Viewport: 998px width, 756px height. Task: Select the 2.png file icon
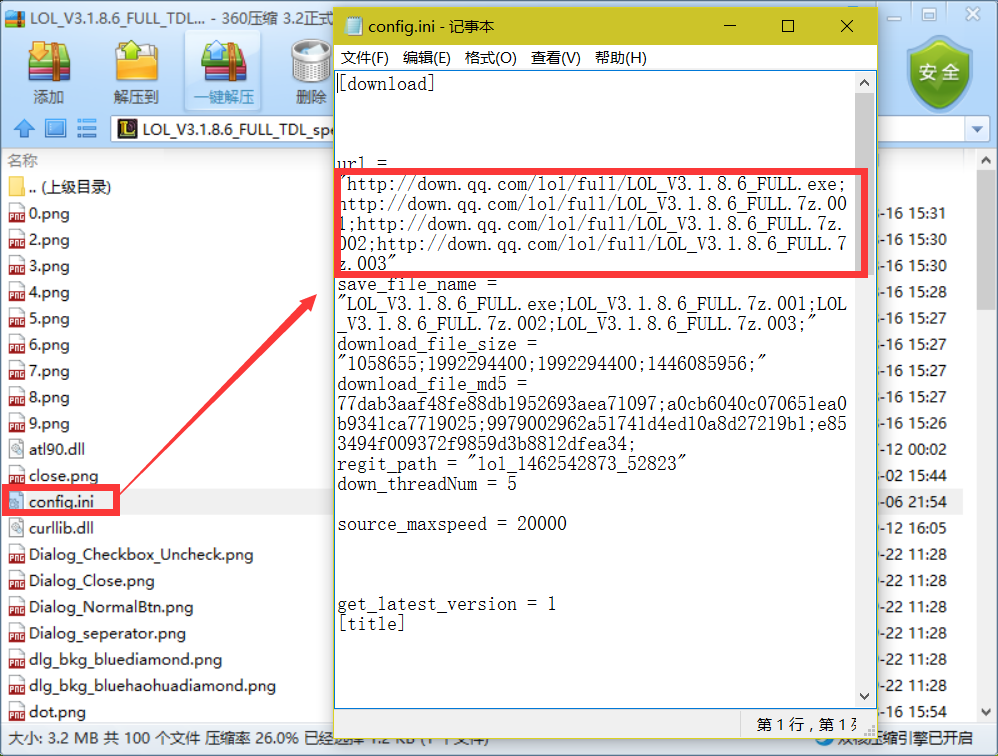17,241
